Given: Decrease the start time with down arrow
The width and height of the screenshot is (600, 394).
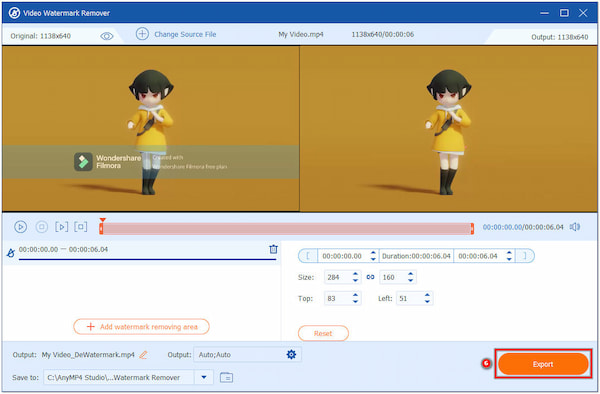Looking at the screenshot, I should click(x=373, y=259).
